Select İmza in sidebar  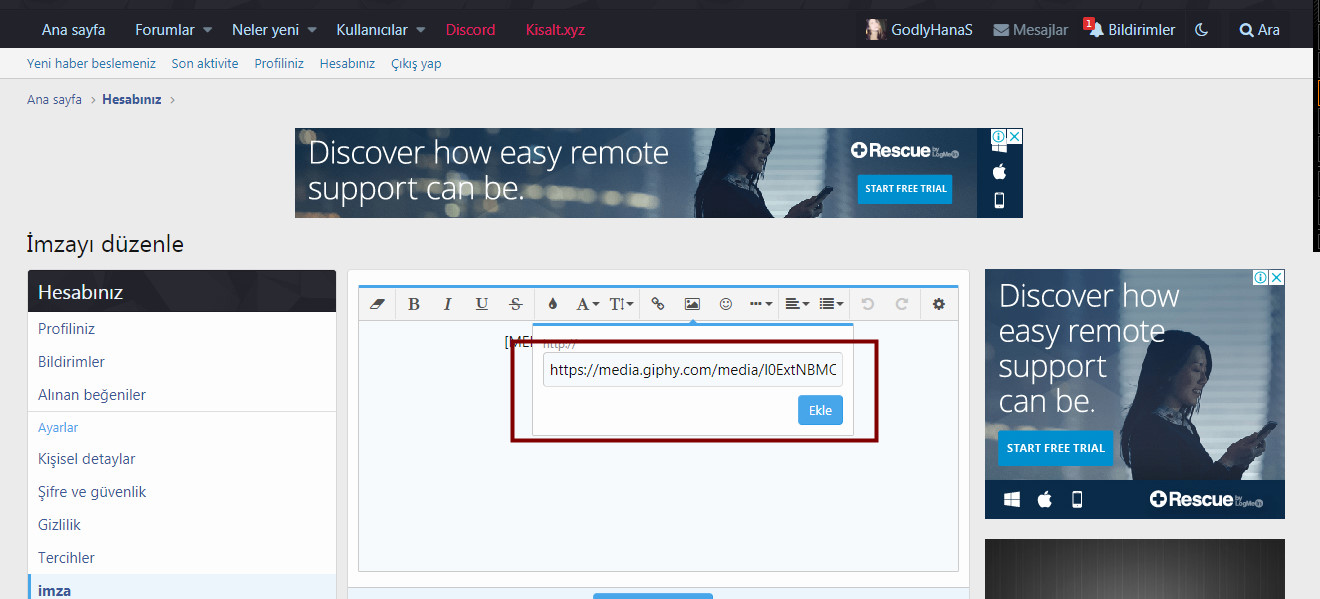coord(182,589)
